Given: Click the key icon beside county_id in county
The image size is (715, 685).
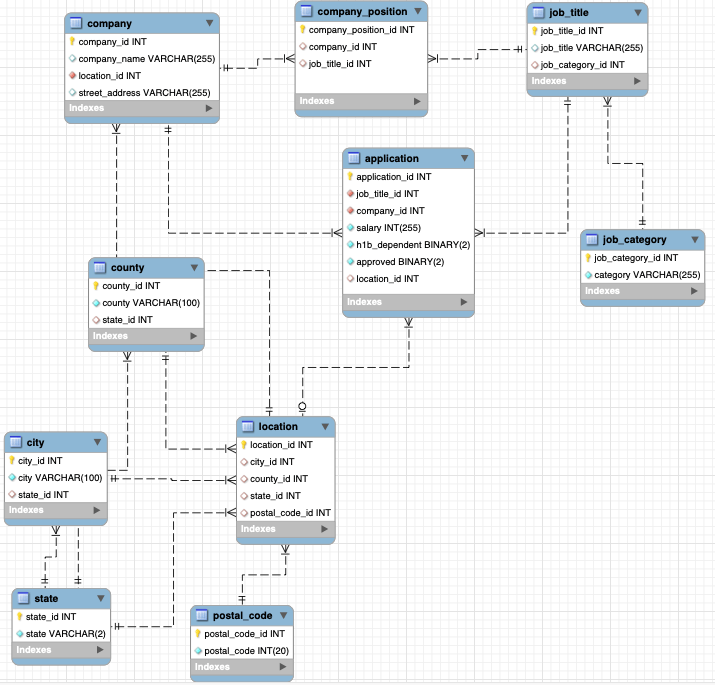Looking at the screenshot, I should (96, 285).
